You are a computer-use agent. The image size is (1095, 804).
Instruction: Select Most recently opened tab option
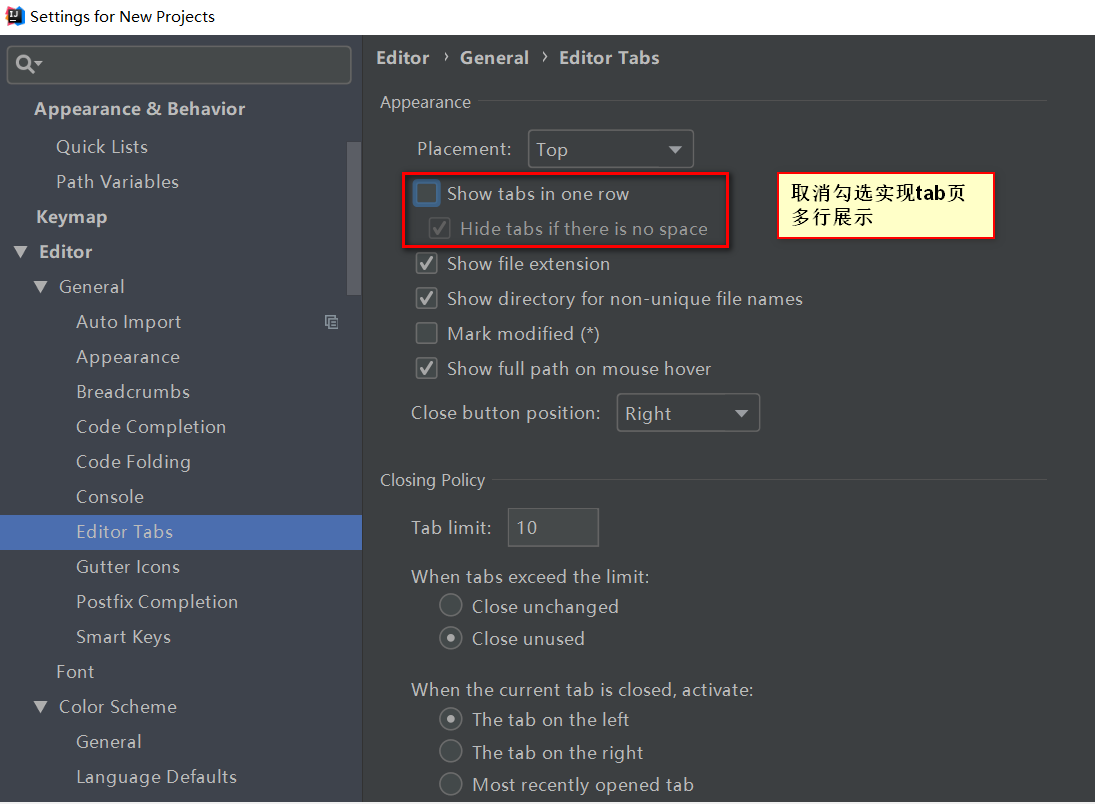(451, 784)
